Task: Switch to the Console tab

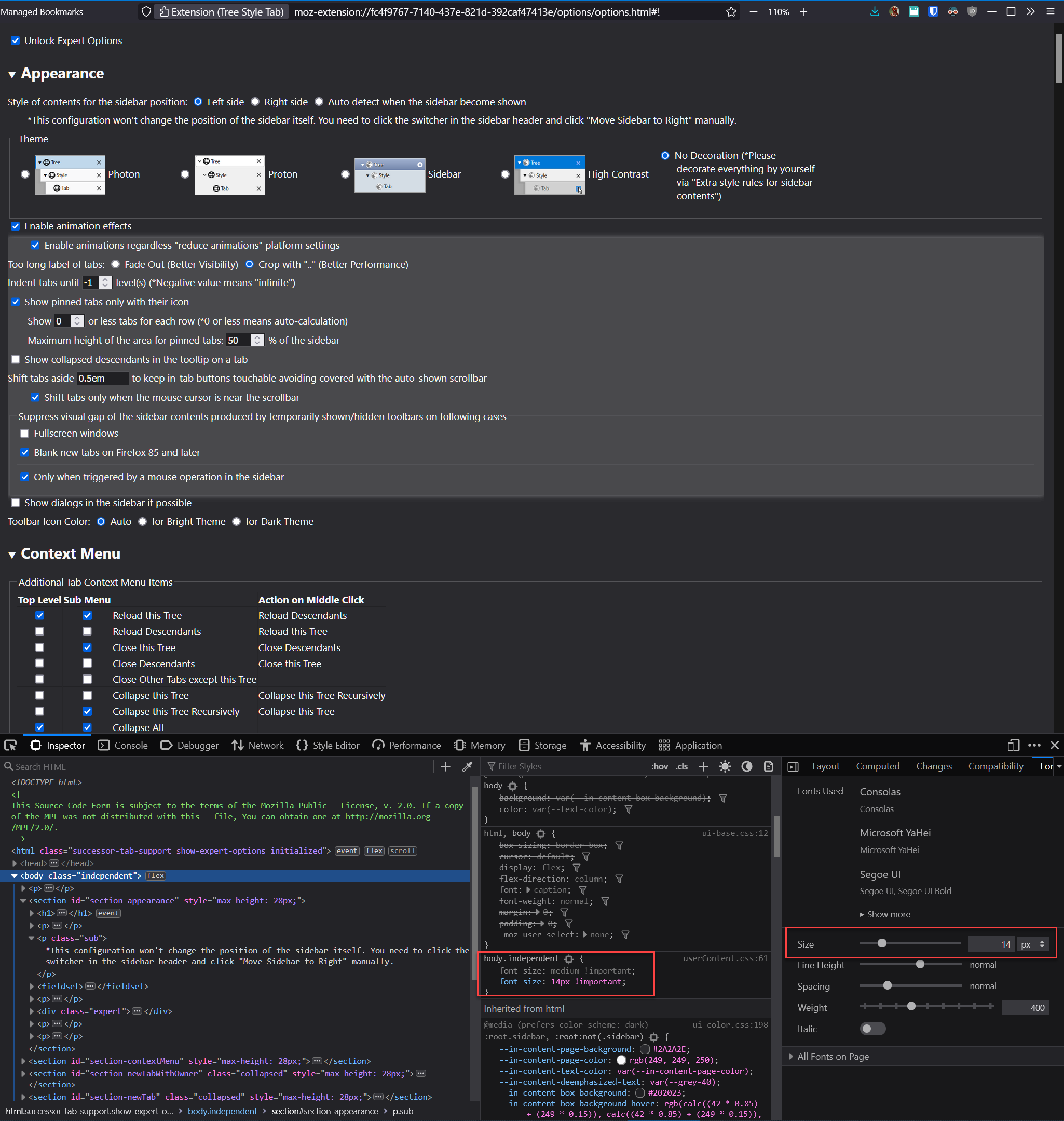Action: [123, 745]
